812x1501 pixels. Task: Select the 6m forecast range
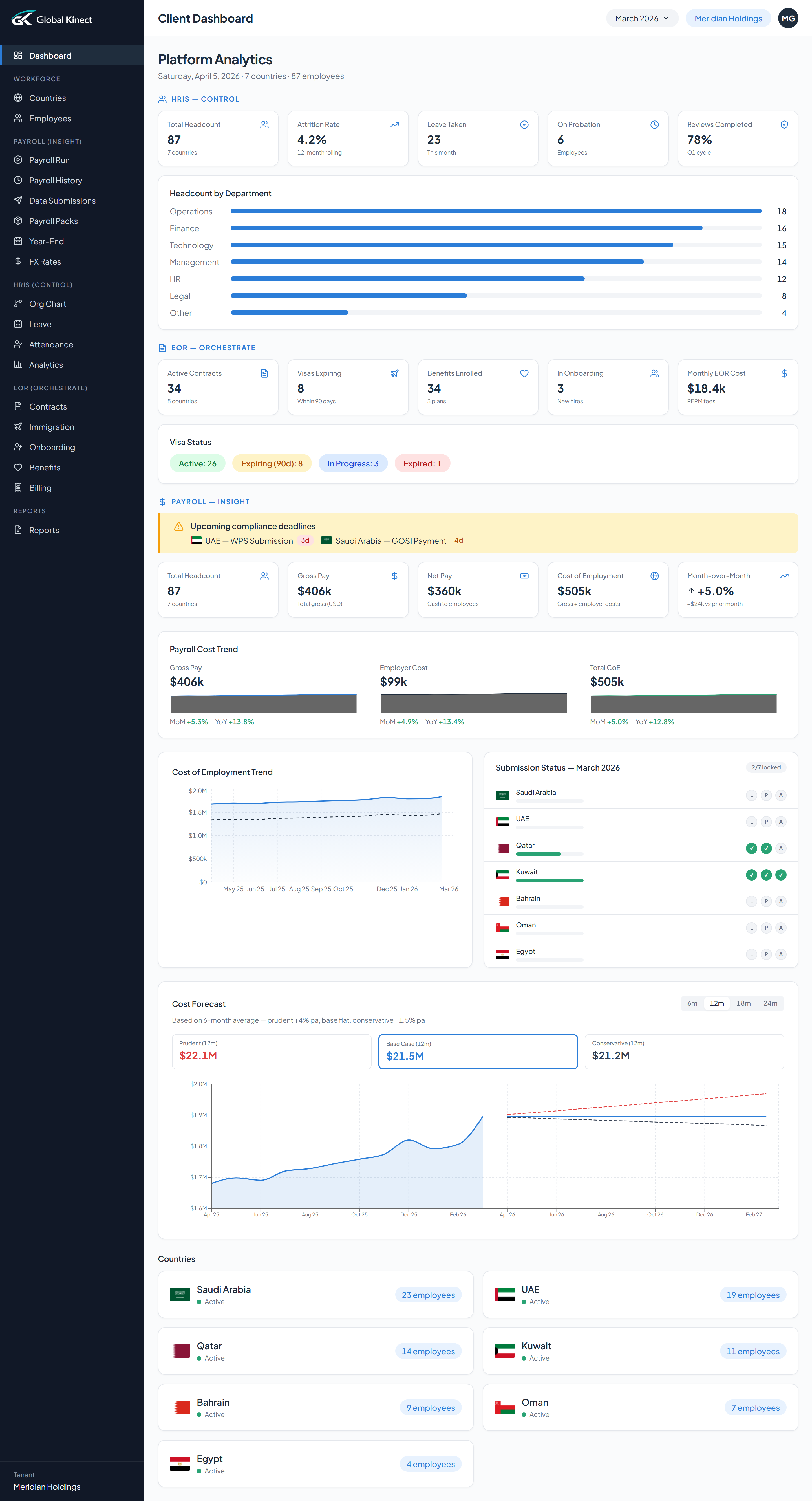[x=692, y=1003]
